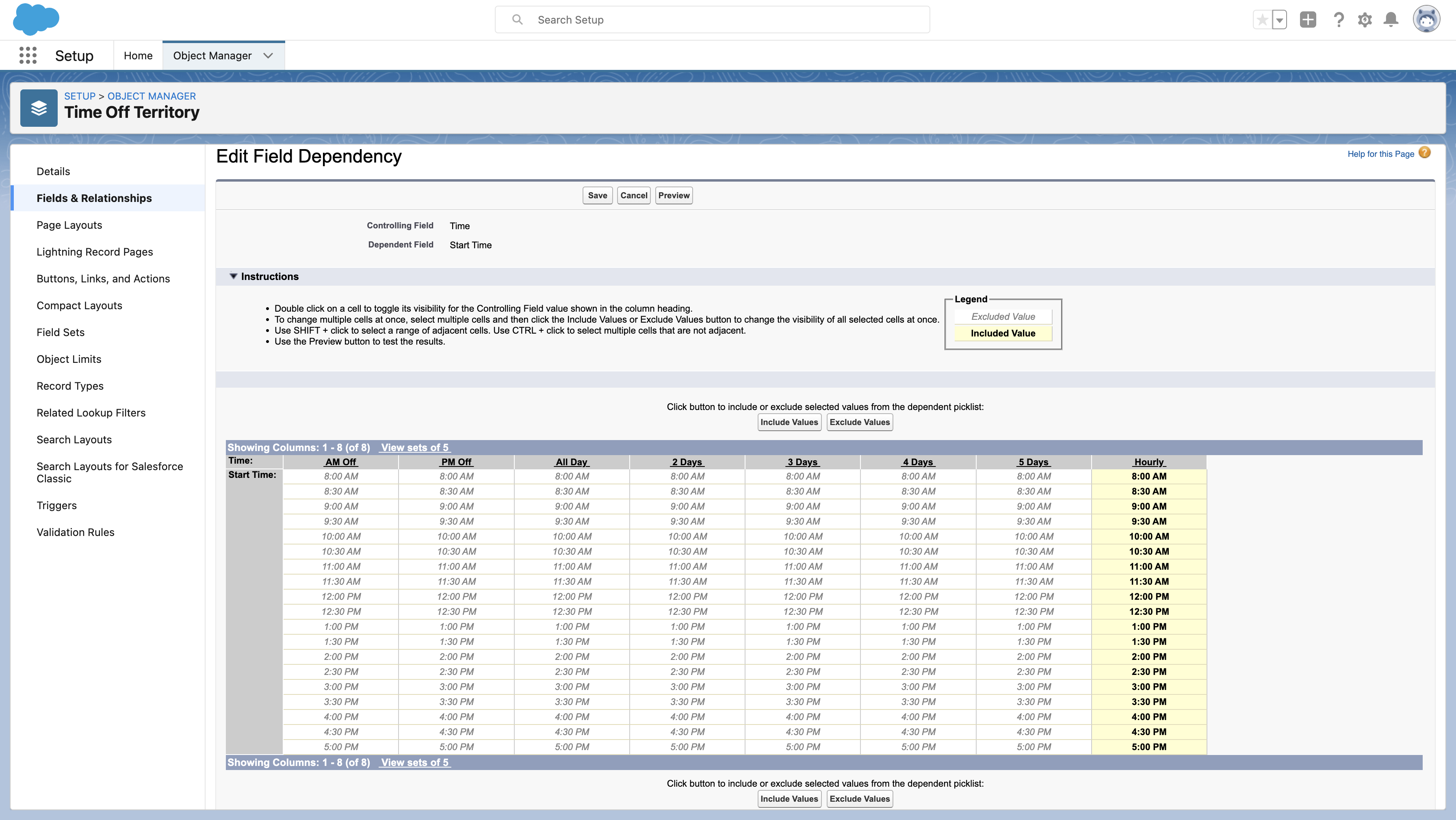Collapse the Instructions section triangle

coord(233,277)
